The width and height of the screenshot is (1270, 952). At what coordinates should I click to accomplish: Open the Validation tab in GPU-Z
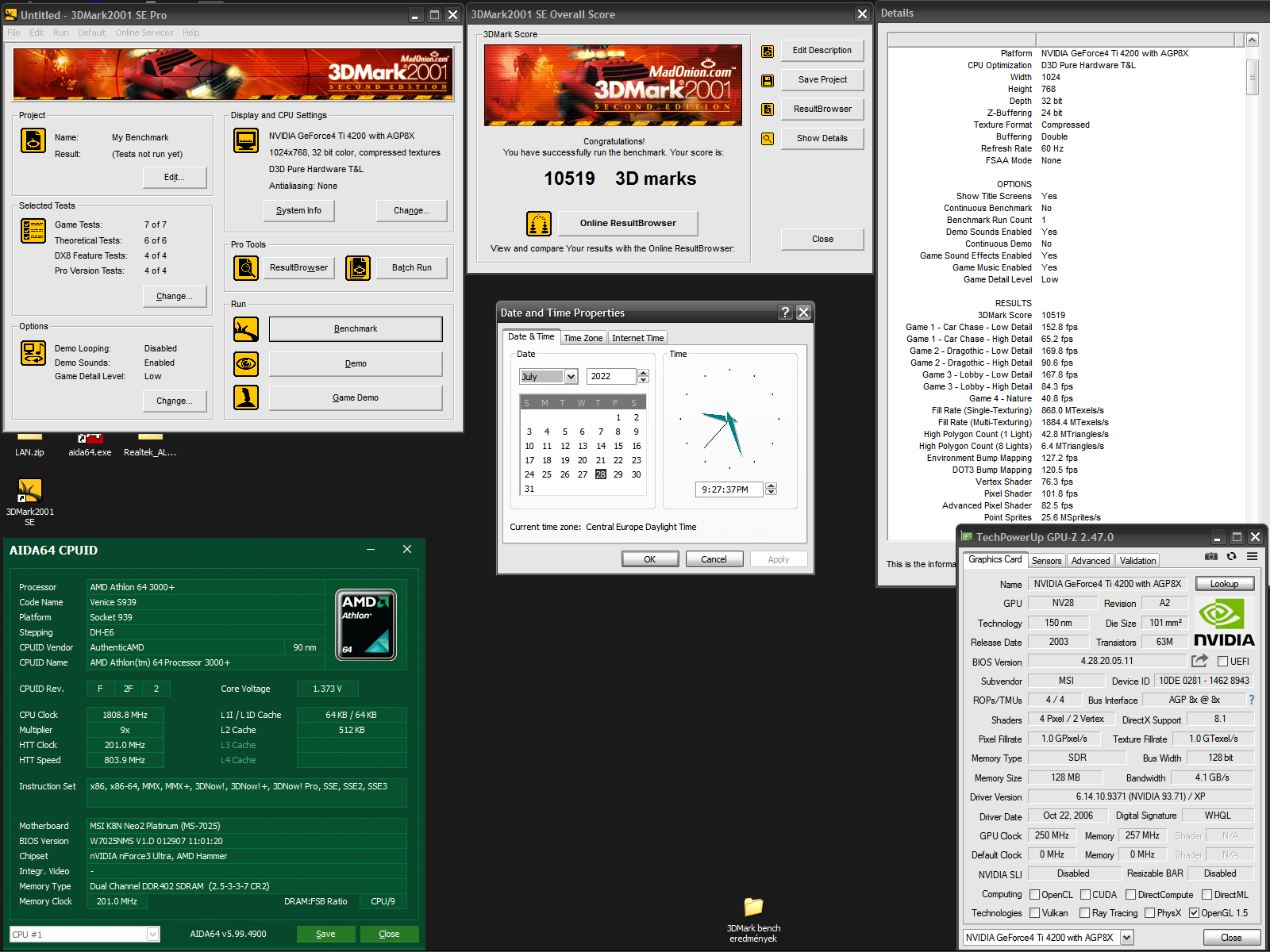click(x=1137, y=561)
